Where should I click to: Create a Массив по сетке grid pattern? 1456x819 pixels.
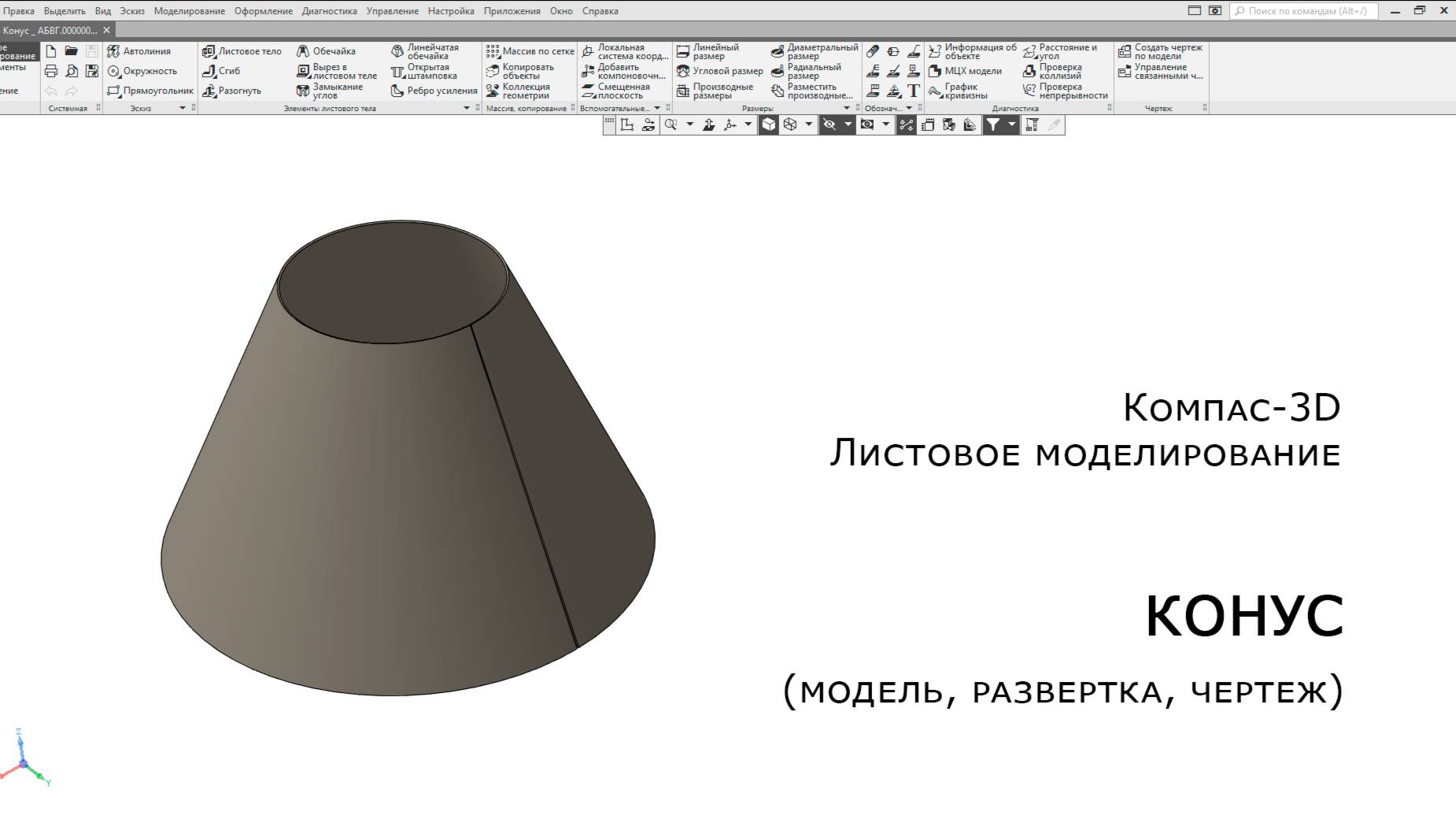coord(530,51)
